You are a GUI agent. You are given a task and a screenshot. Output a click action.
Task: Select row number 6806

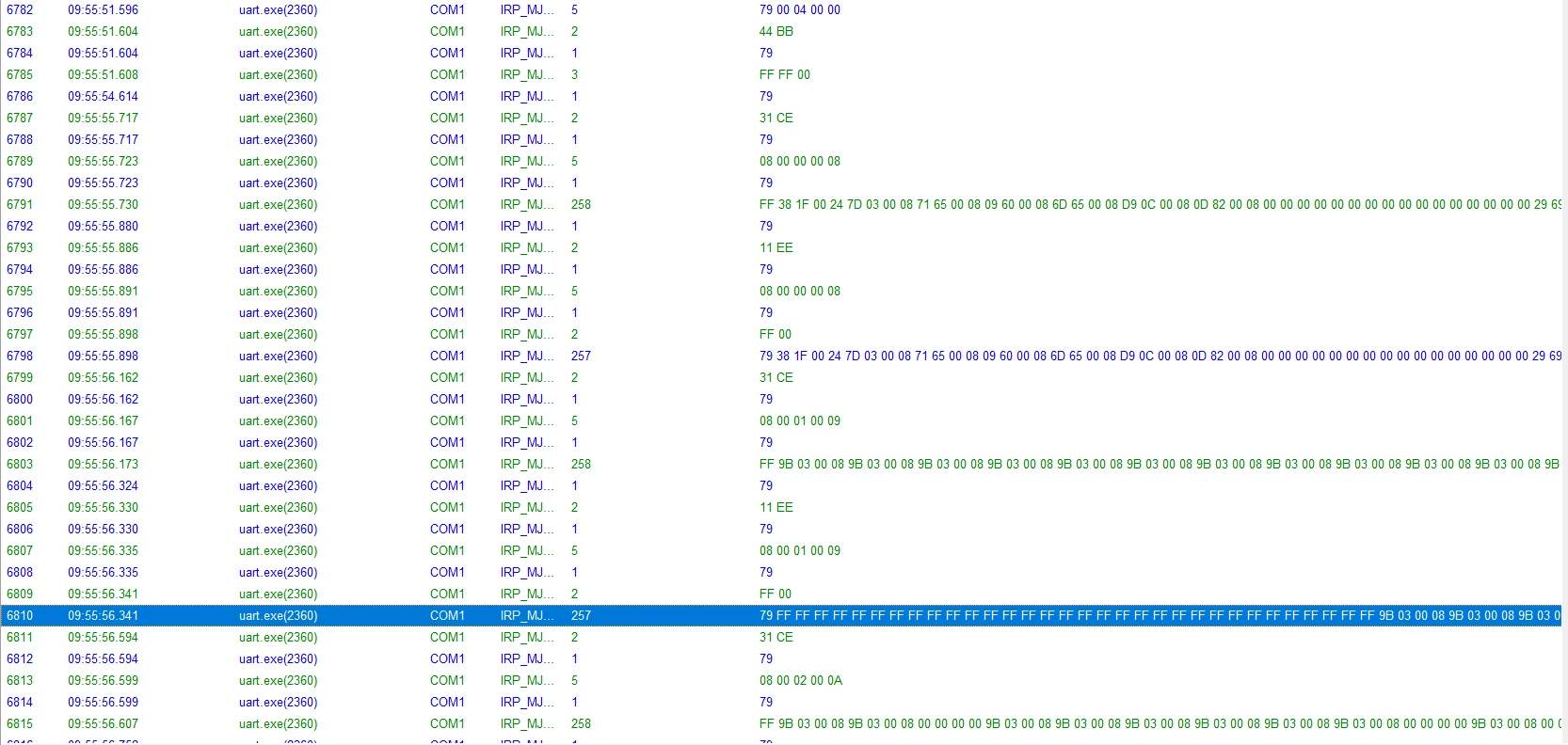coord(20,530)
